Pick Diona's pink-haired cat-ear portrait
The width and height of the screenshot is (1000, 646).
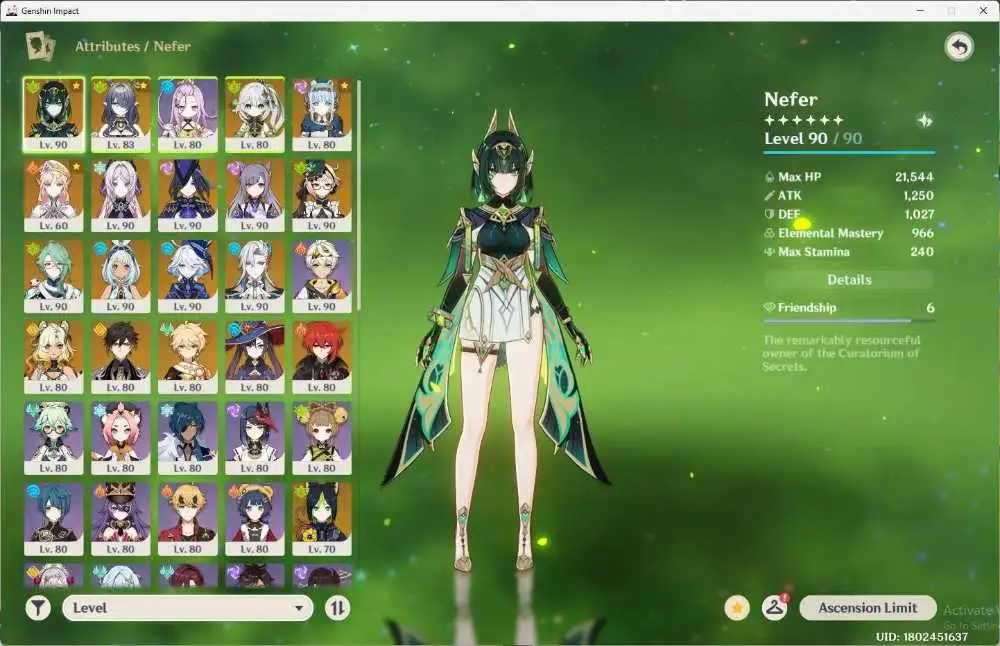click(x=121, y=438)
